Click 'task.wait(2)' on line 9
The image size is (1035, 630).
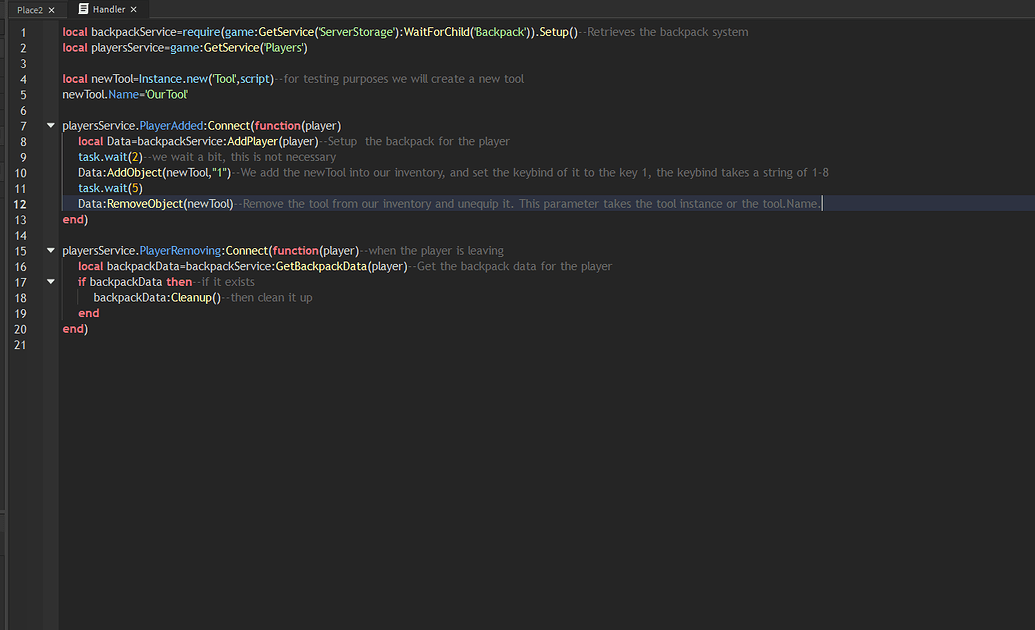click(x=110, y=157)
